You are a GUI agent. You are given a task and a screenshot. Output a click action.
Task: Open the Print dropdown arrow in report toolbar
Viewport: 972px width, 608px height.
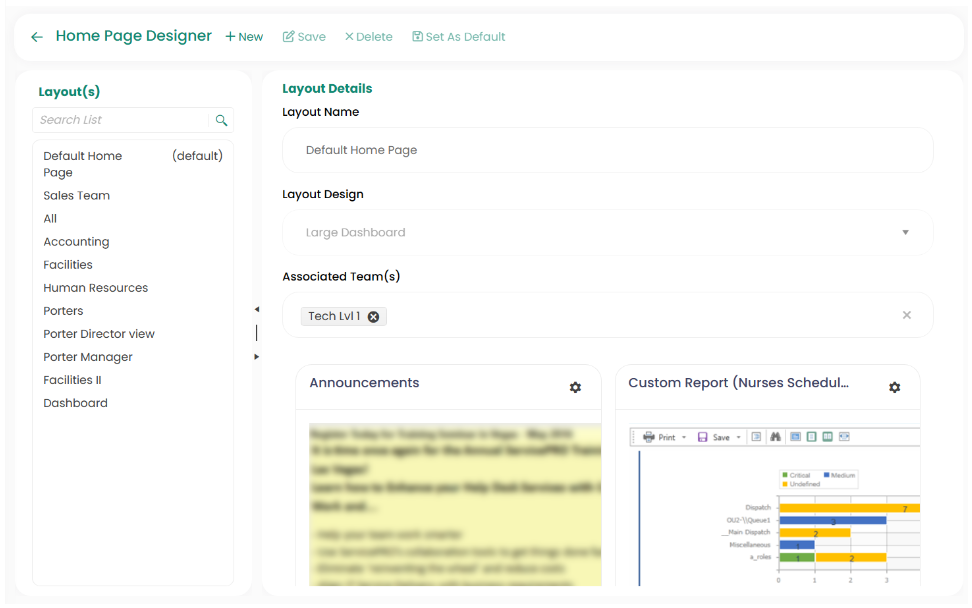pos(684,438)
